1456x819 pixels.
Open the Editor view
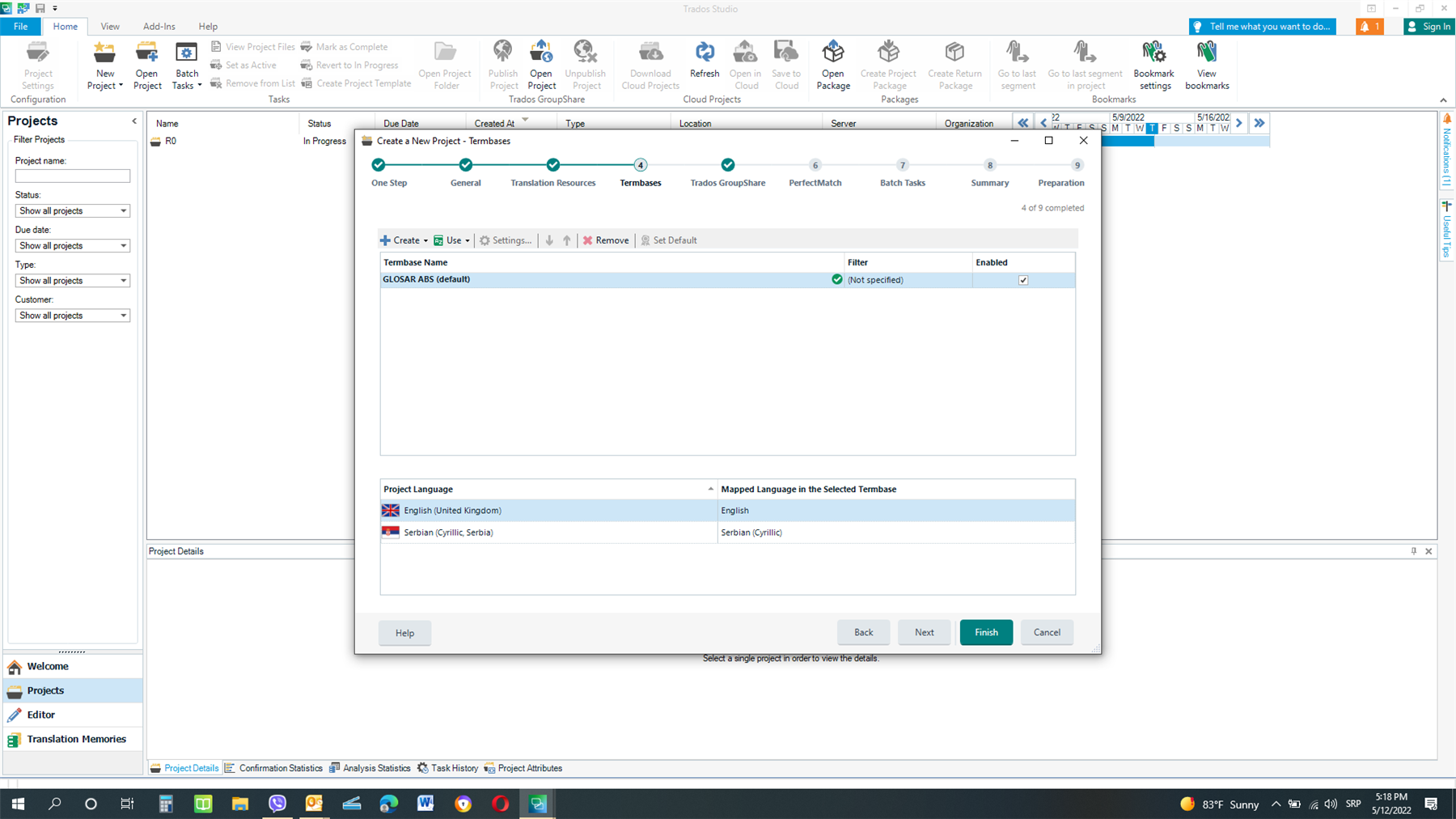73,715
